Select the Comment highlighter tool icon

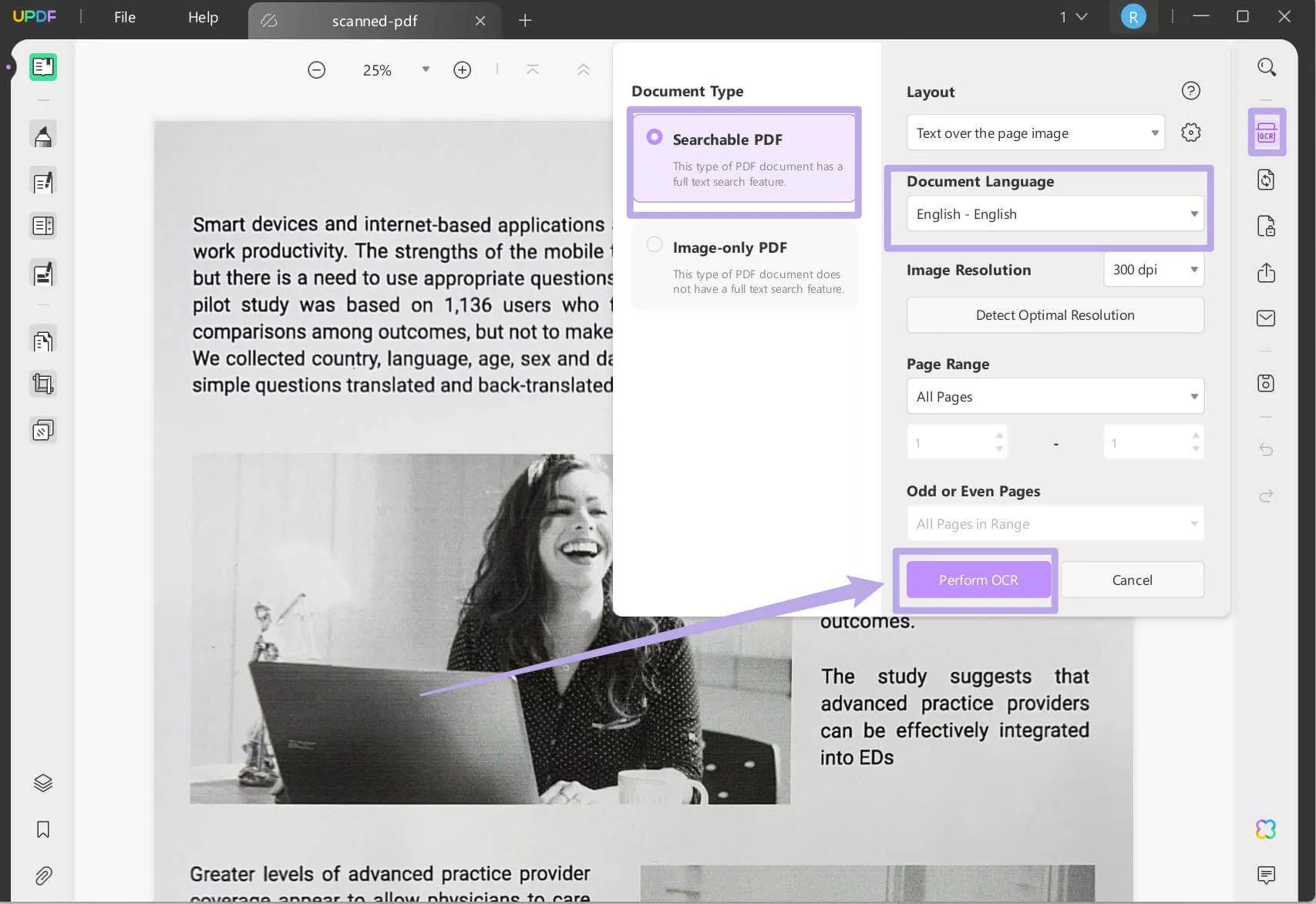pyautogui.click(x=43, y=135)
